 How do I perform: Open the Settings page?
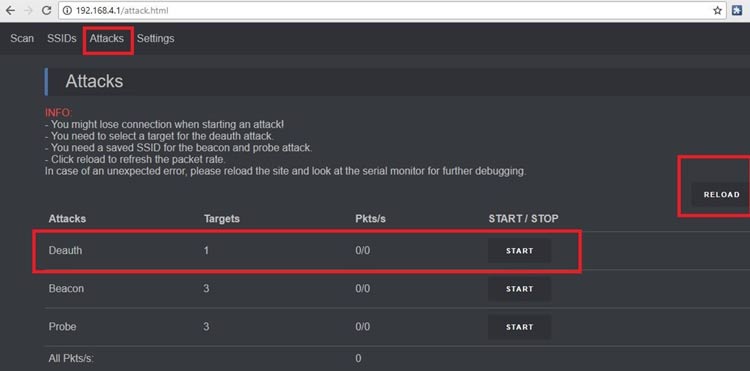tap(155, 38)
